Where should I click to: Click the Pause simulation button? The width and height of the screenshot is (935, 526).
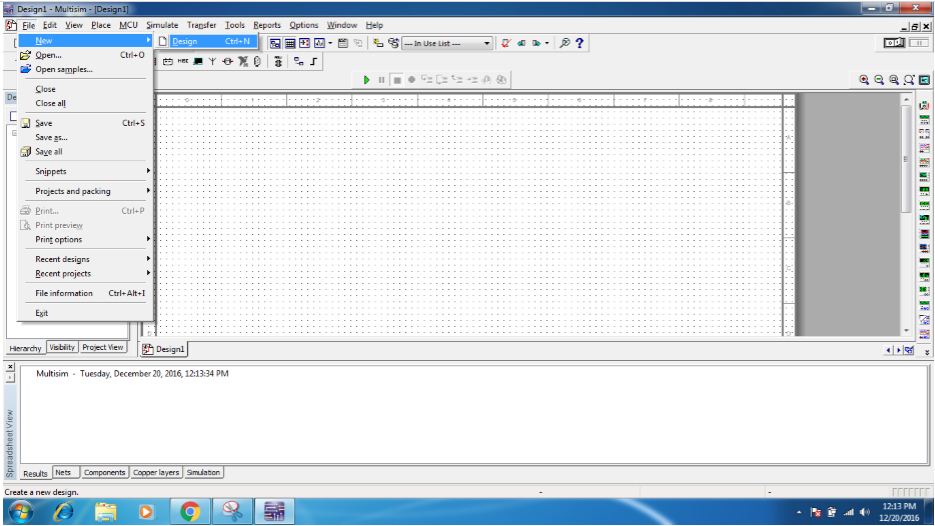click(x=382, y=79)
